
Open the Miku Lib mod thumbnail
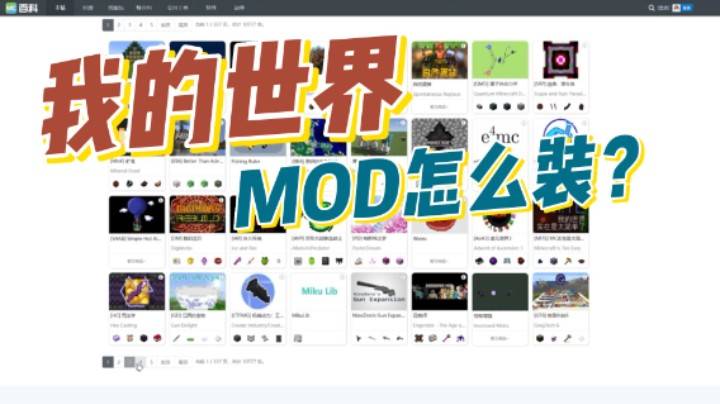click(319, 292)
